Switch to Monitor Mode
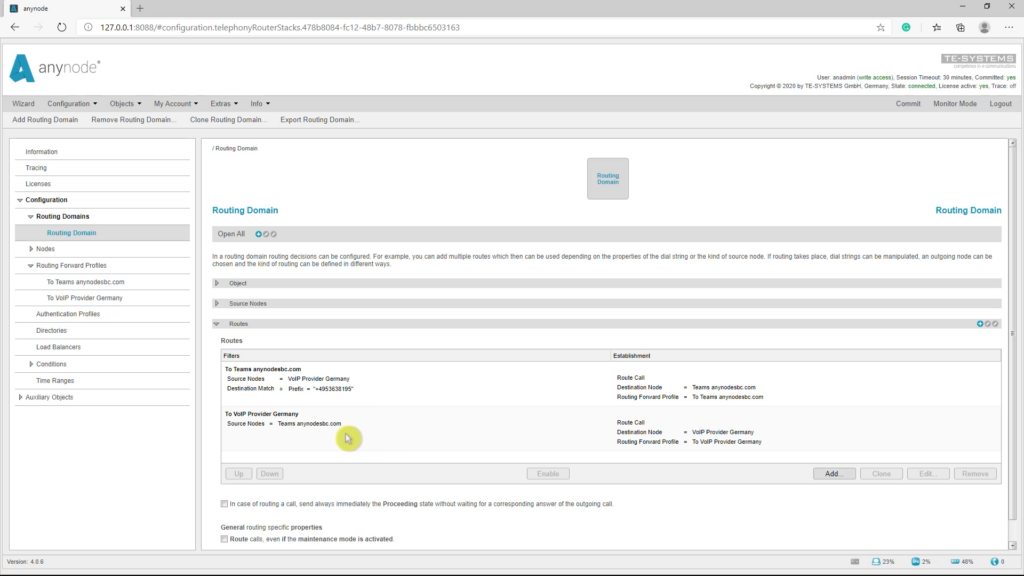The image size is (1024, 576). click(x=955, y=104)
